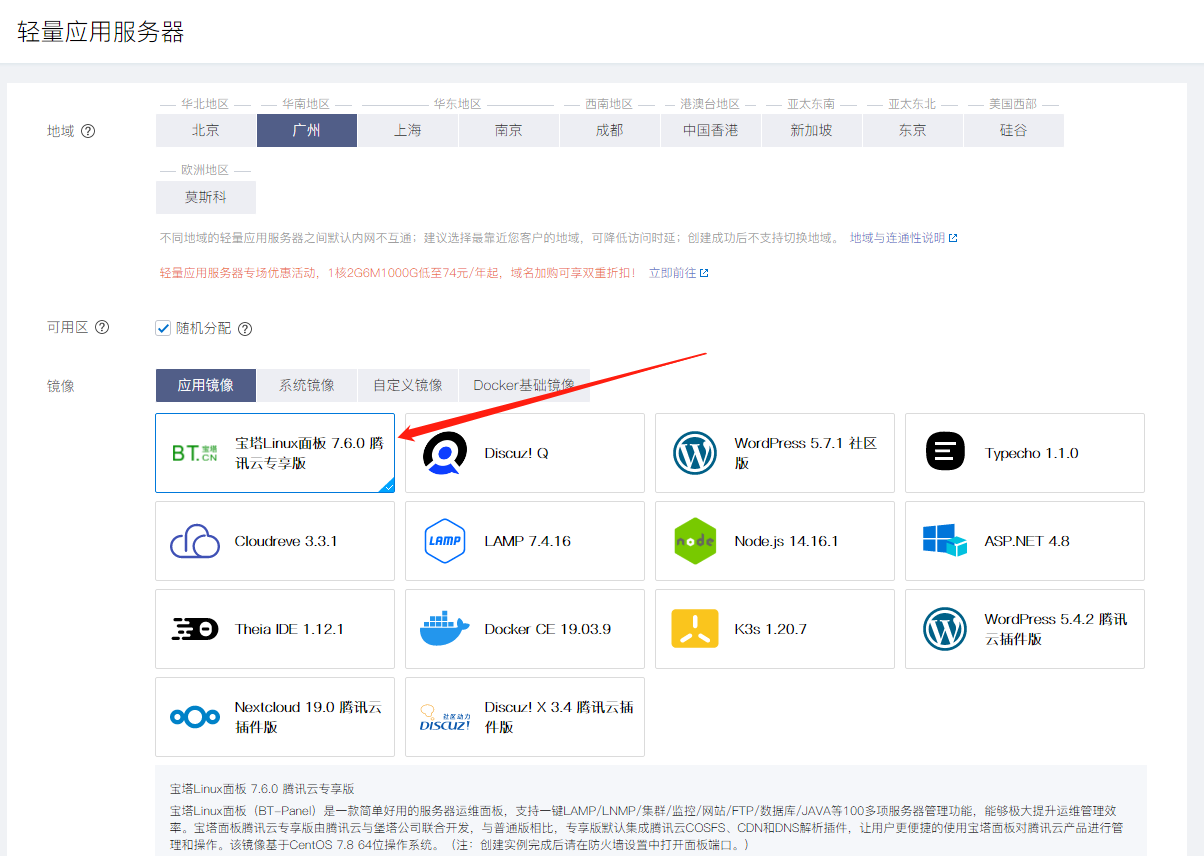
Task: Open 立即前往 promotion link
Action: 672,272
